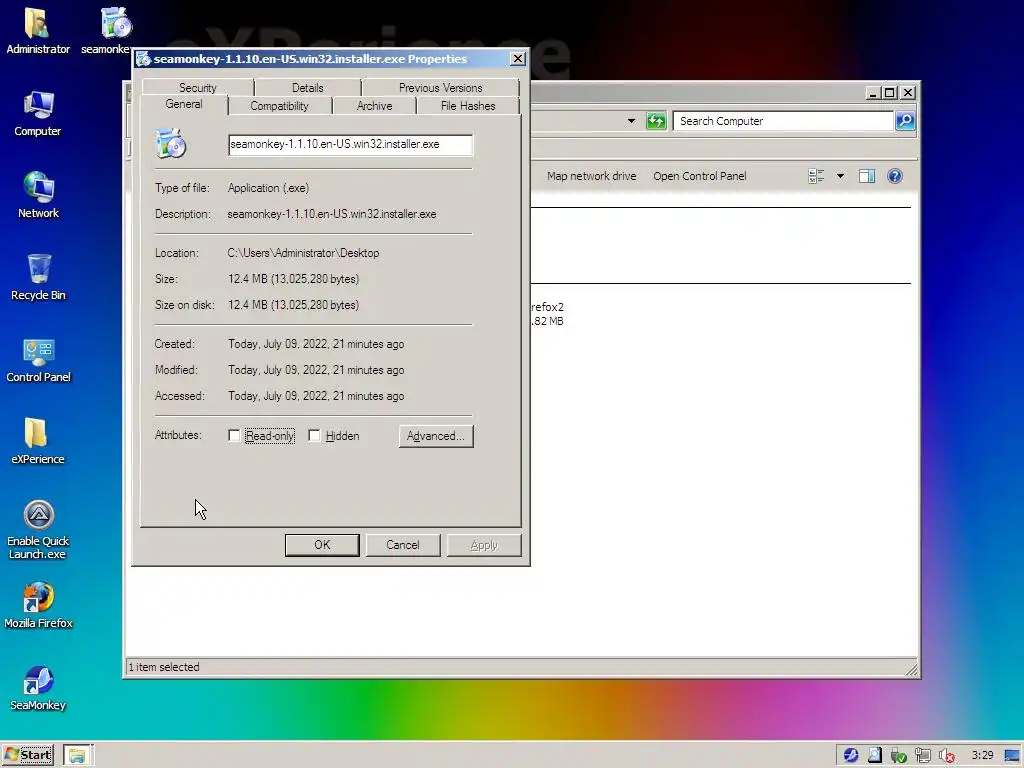Click Open Control Panel in Explorer toolbar
The width and height of the screenshot is (1024, 768).
pyautogui.click(x=699, y=176)
